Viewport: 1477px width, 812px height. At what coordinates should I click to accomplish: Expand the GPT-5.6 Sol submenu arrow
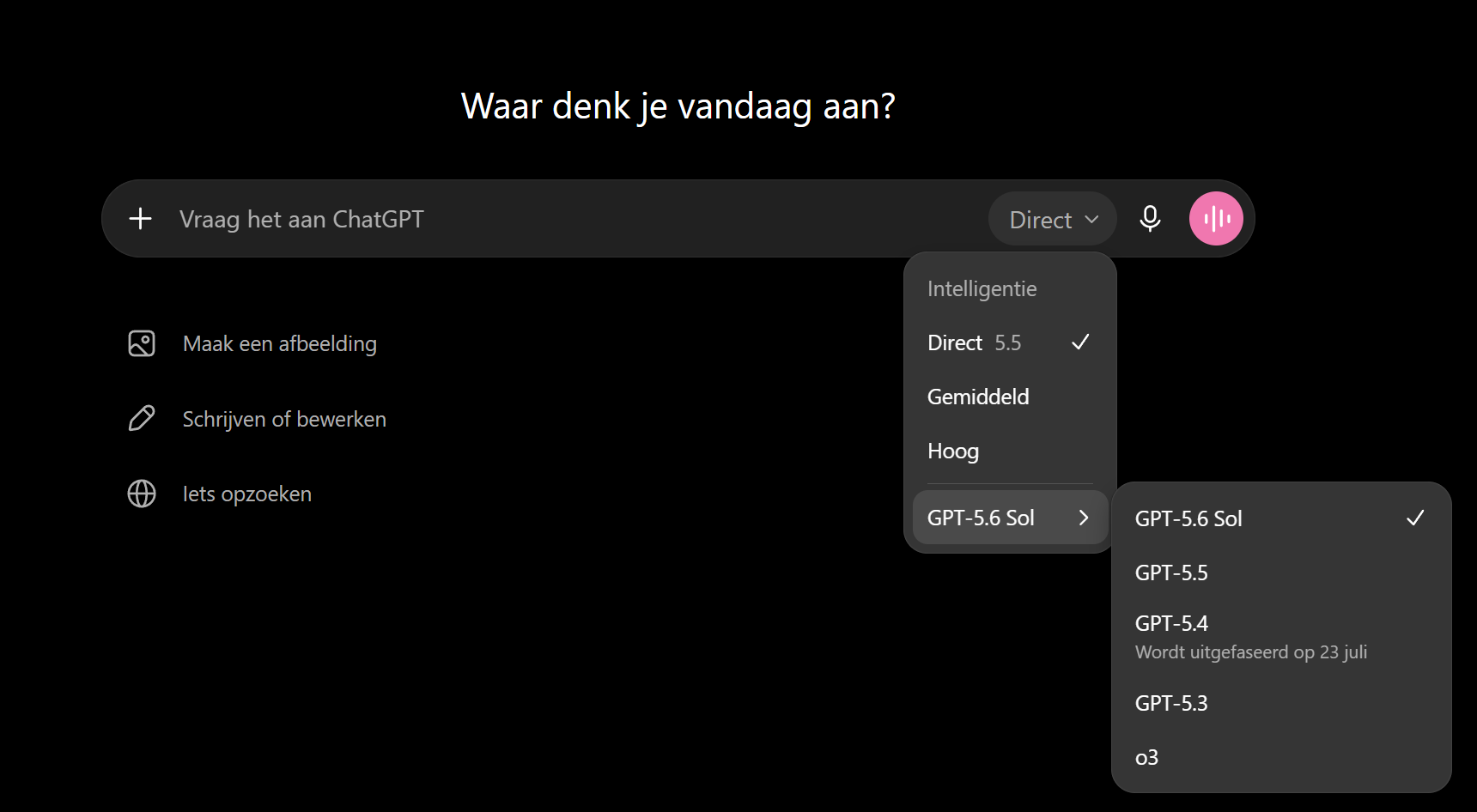coord(1084,518)
